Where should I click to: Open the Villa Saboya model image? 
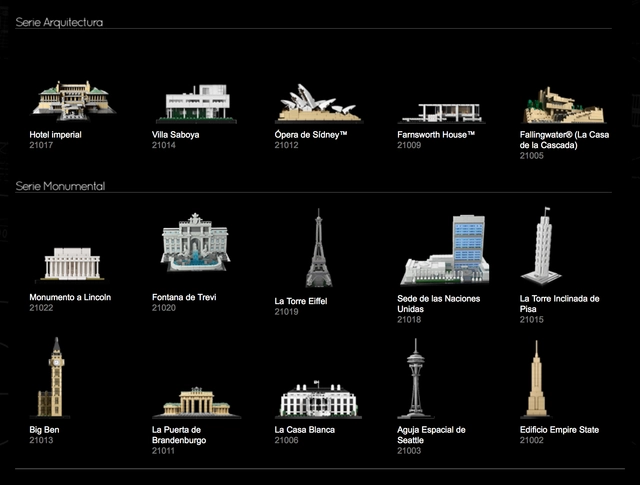click(196, 103)
